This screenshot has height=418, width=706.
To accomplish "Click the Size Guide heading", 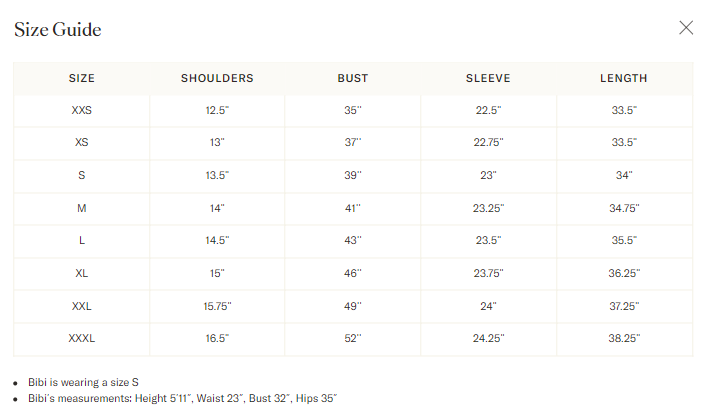I will coord(58,29).
